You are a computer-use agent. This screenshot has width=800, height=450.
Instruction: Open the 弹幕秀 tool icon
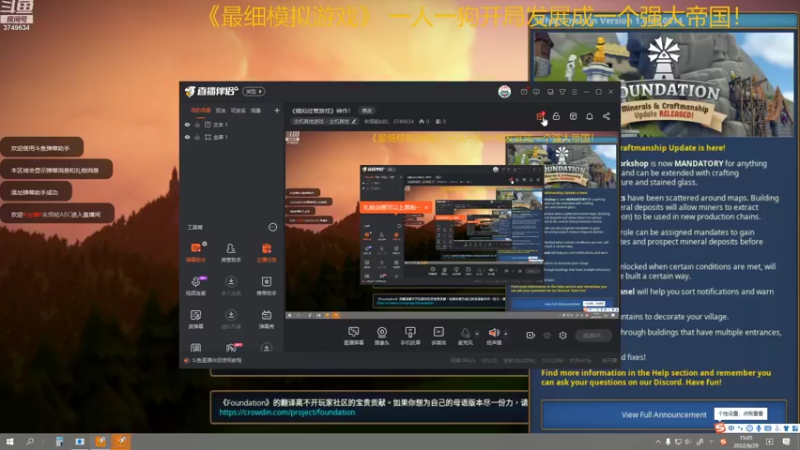tap(266, 319)
